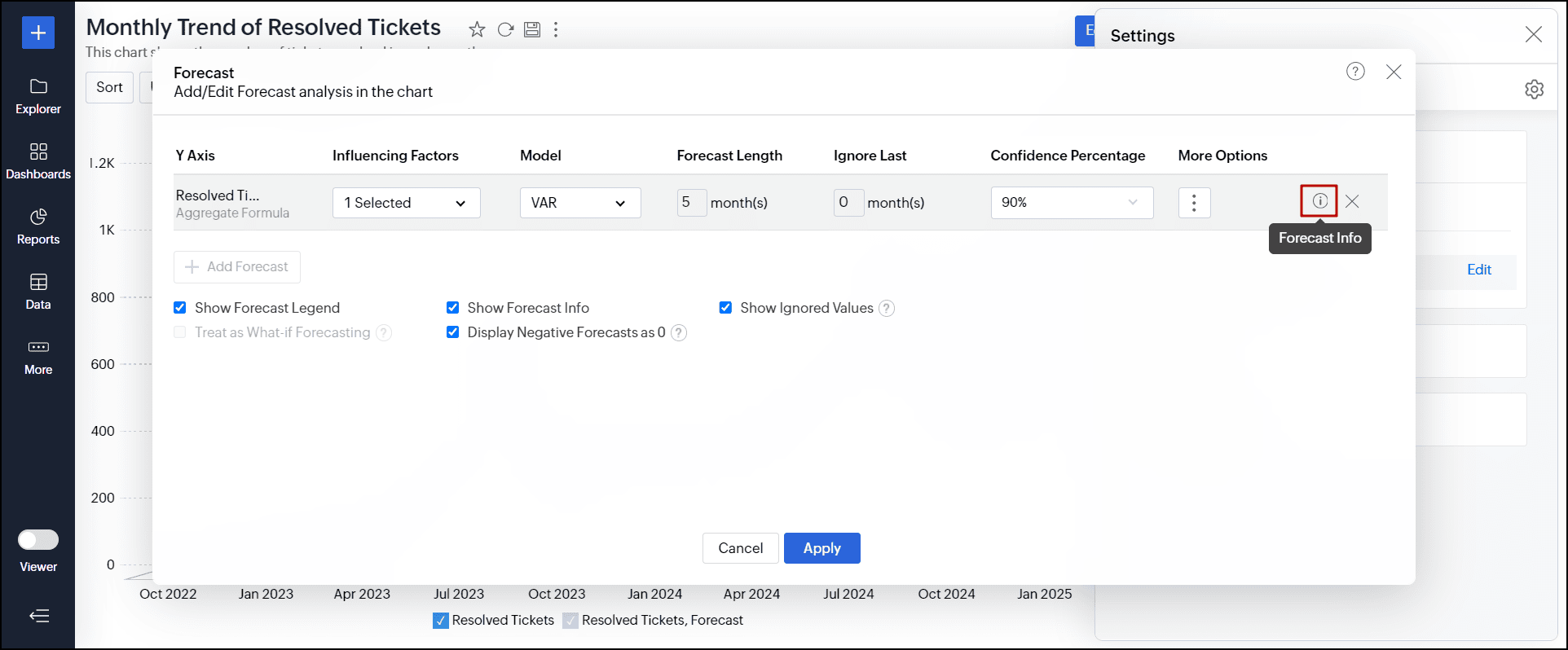Viewport: 1568px width, 650px height.
Task: Apply the forecast settings
Action: click(x=821, y=548)
